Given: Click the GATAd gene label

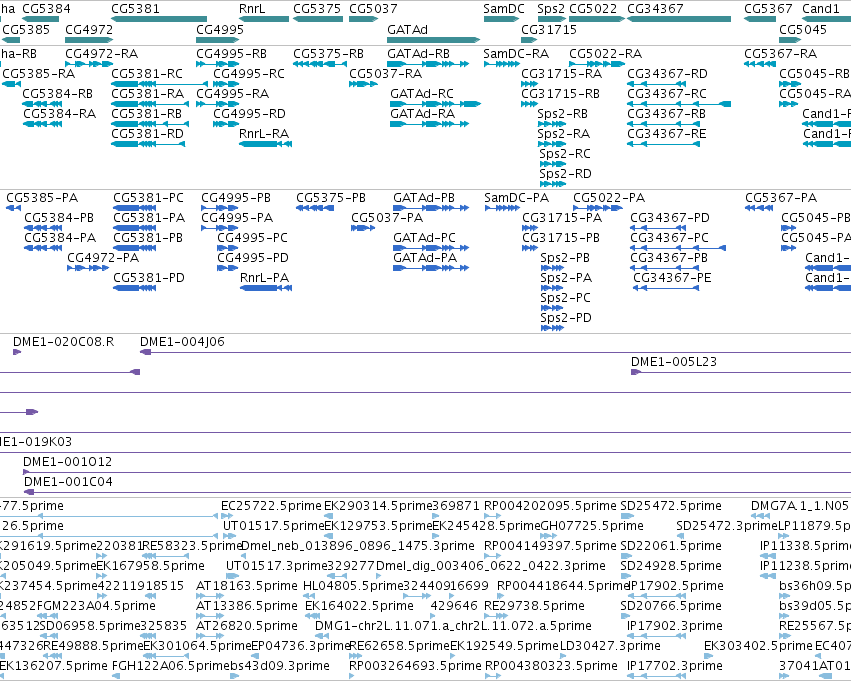Looking at the screenshot, I should (x=407, y=30).
